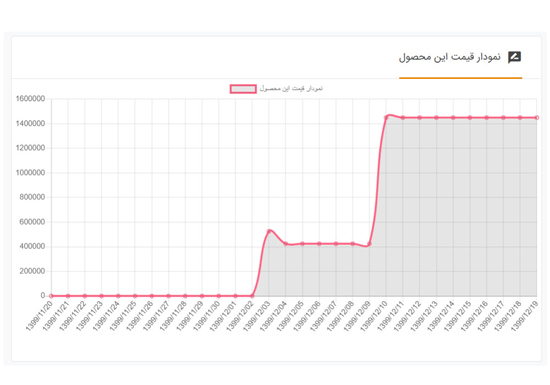This screenshot has height=385, width=550.
Task: Click the chart icon beside the price chart heading
Action: [514, 57]
